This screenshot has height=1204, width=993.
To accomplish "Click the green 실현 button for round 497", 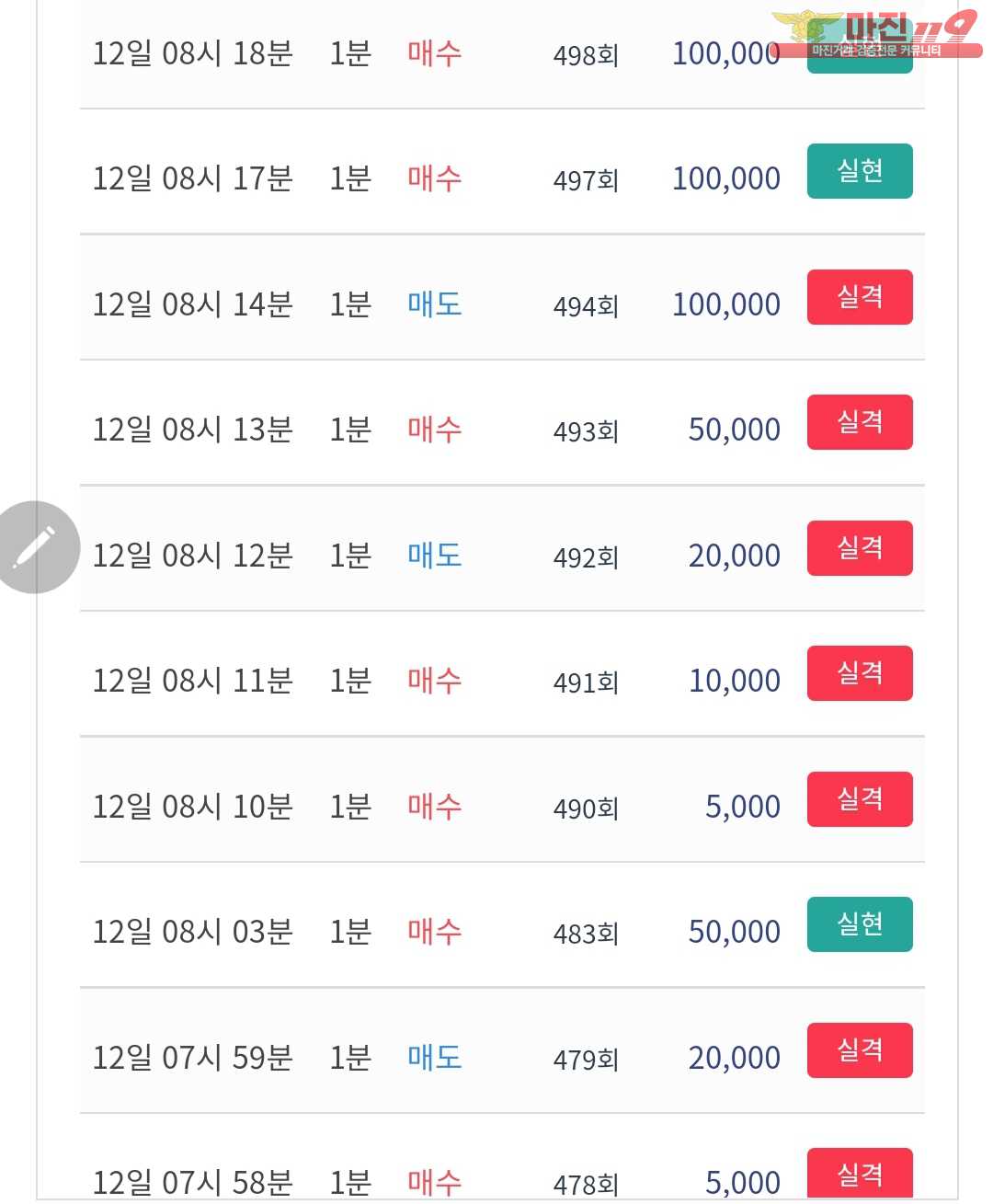I will (x=859, y=171).
